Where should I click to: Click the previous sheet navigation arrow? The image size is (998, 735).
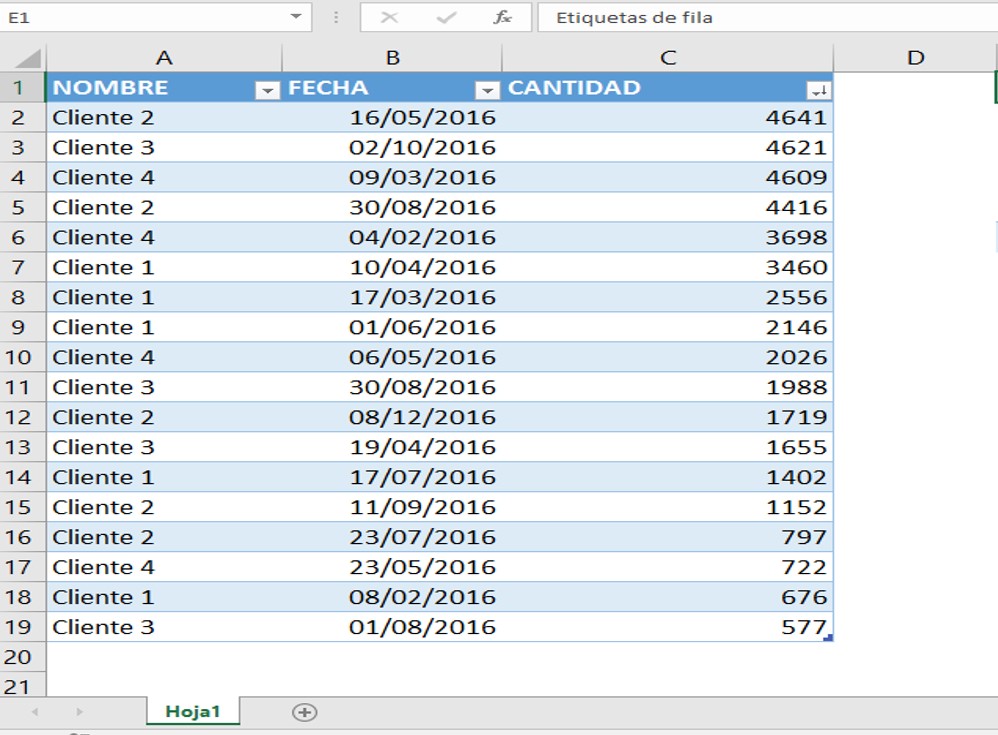click(35, 712)
